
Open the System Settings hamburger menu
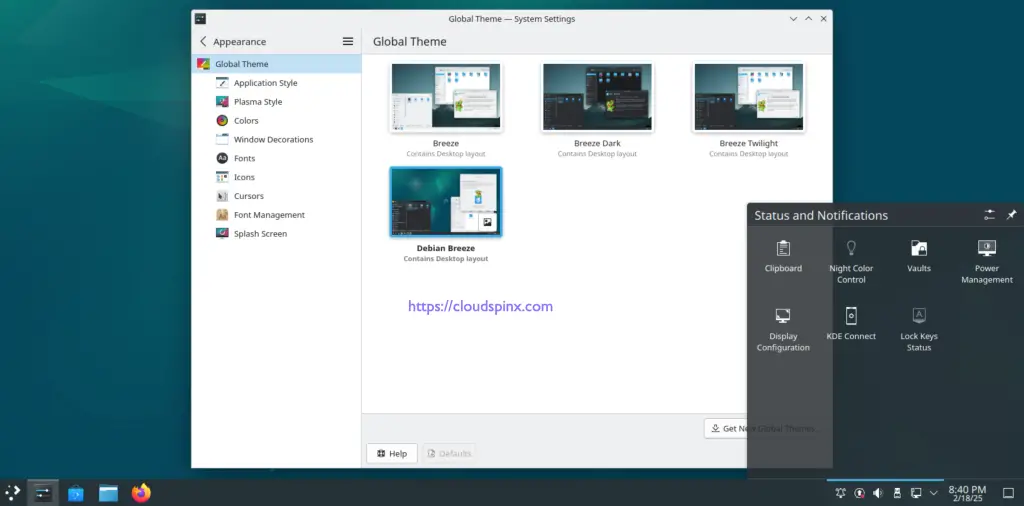tap(348, 42)
